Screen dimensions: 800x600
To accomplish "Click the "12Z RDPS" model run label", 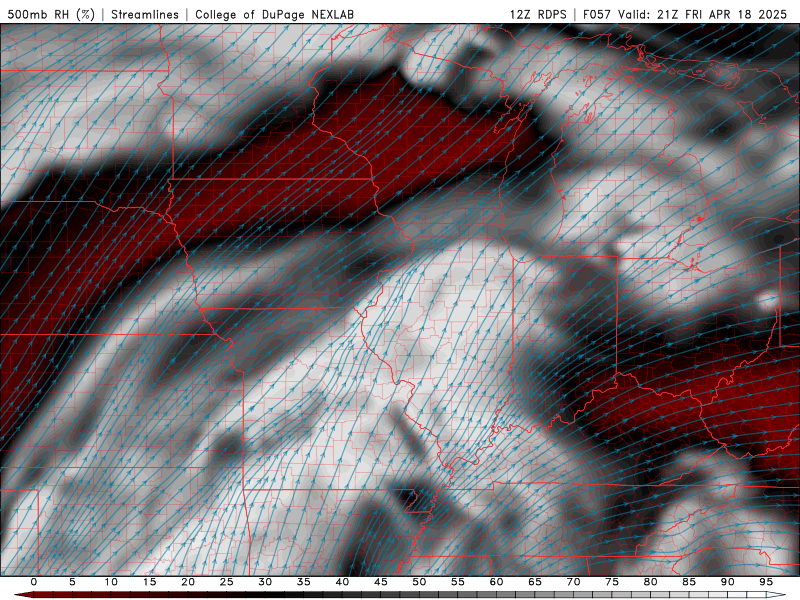I will 538,14.
